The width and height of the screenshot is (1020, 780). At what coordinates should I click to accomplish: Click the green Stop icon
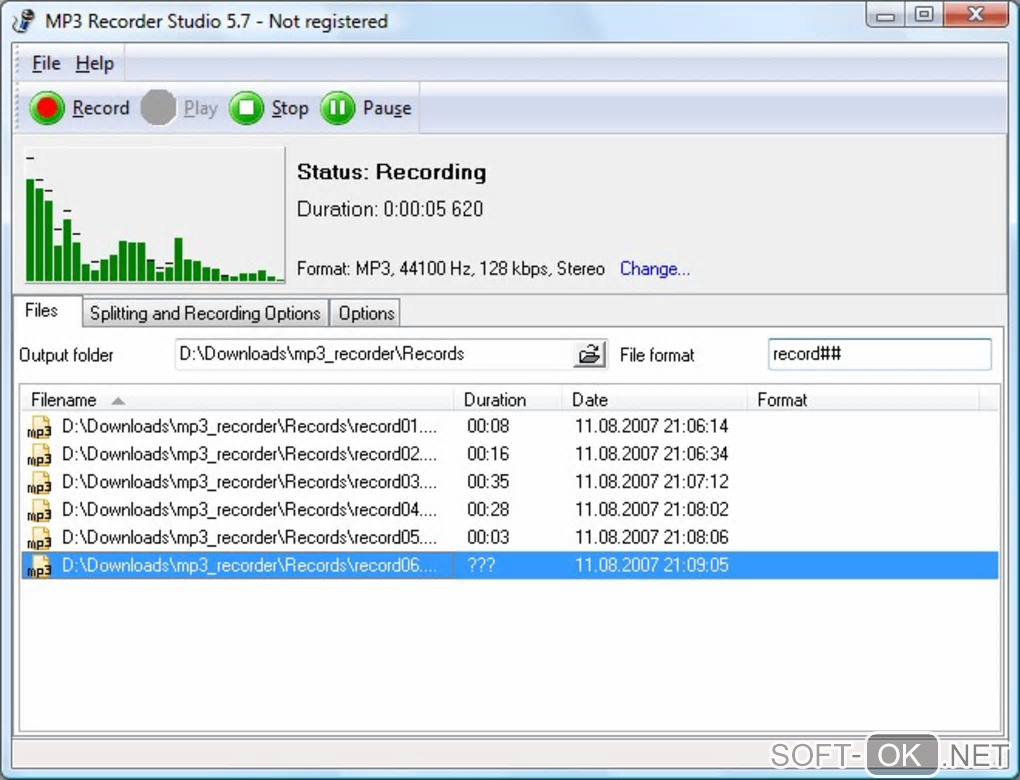click(x=247, y=107)
